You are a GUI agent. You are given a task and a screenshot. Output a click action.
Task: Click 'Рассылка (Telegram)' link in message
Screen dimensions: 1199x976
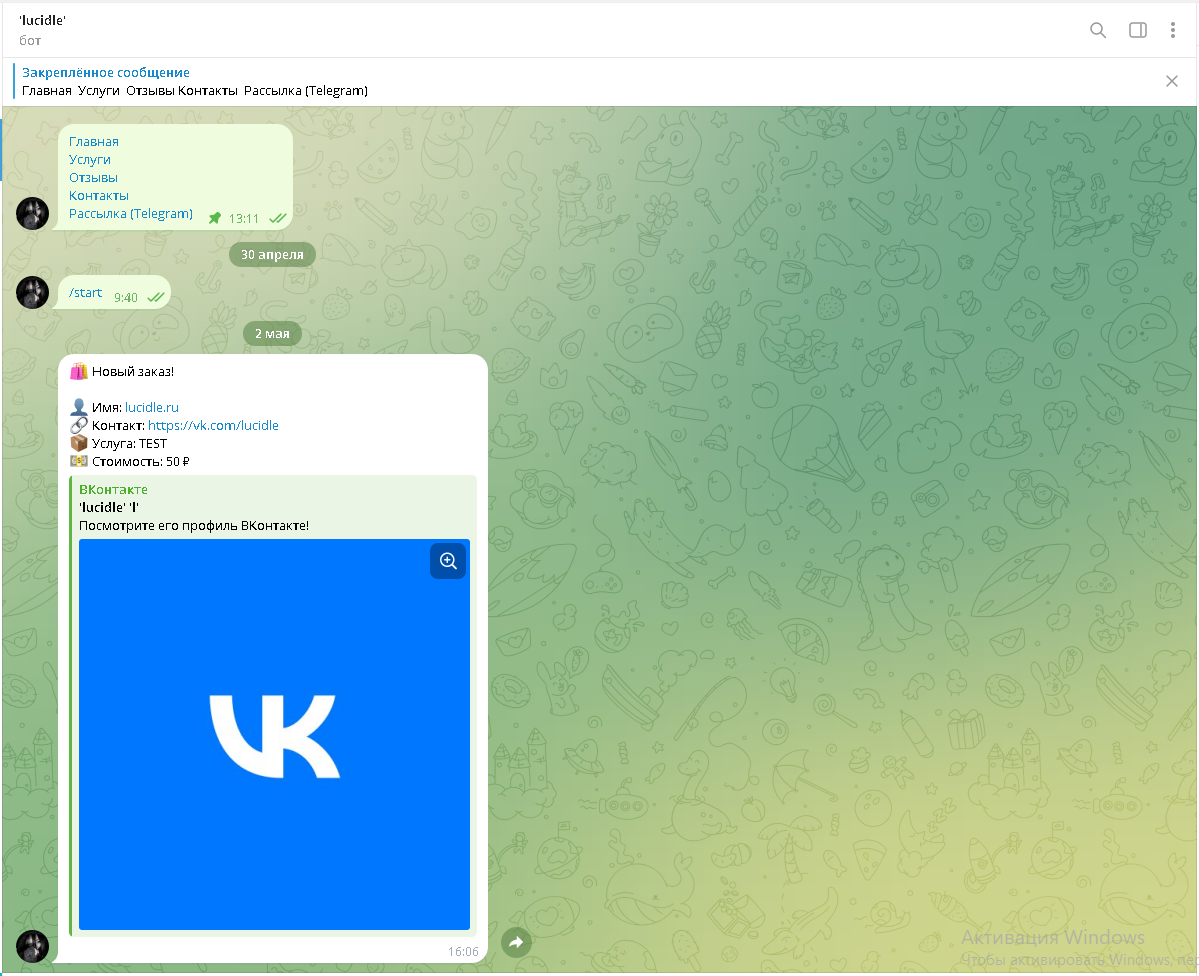(131, 213)
